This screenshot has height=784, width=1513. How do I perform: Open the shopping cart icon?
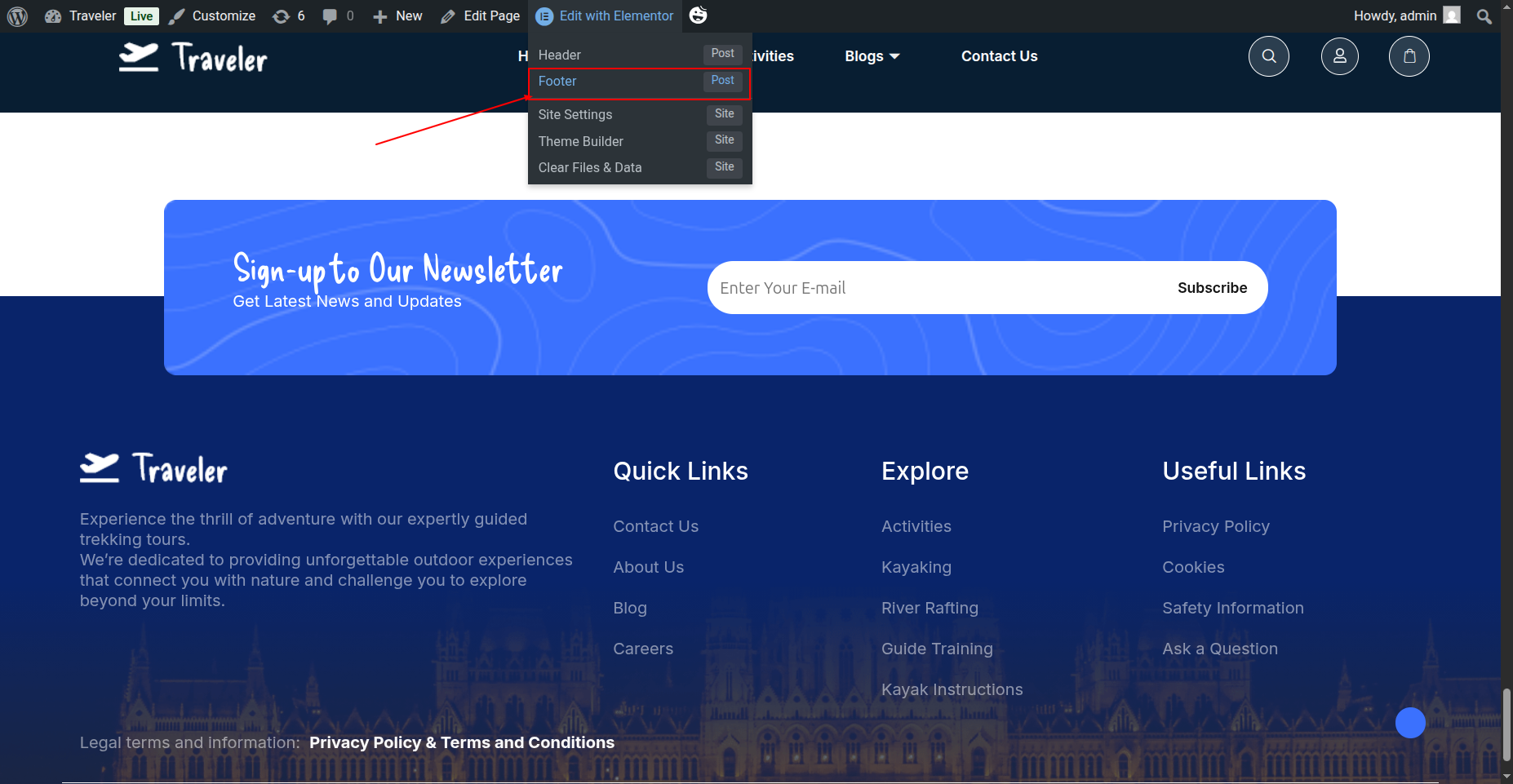(x=1409, y=56)
